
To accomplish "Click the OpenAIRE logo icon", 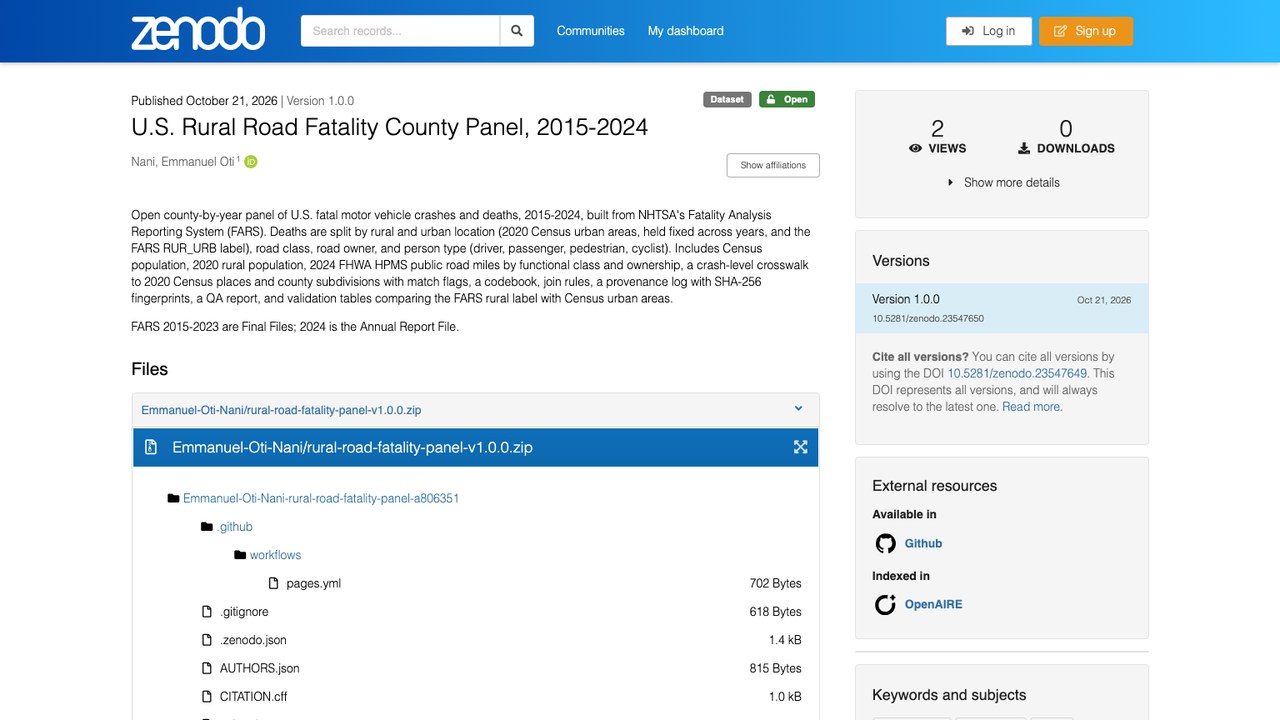I will 885,605.
